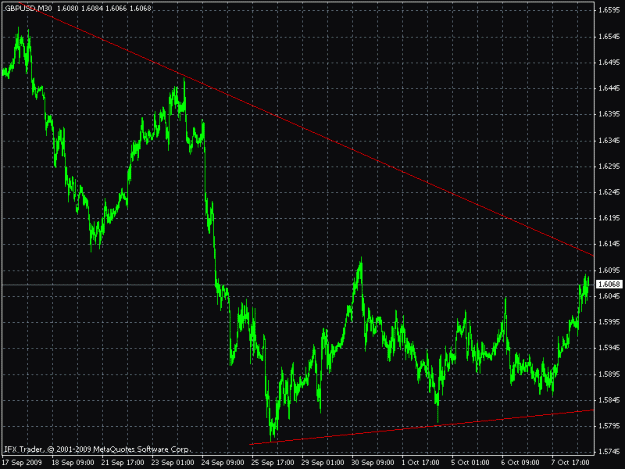Click the 1.6245 price axis label
The height and width of the screenshot is (469, 625).
click(609, 192)
